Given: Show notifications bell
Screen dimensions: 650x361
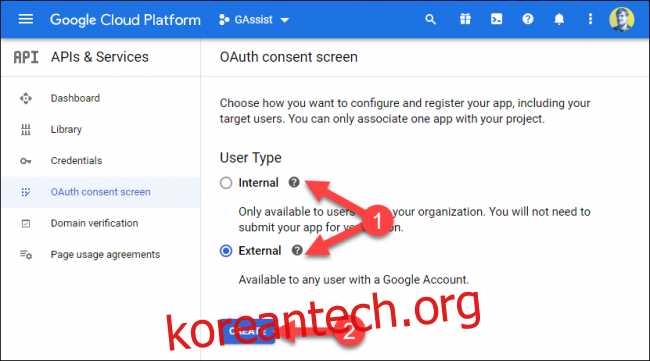Looking at the screenshot, I should [559, 19].
